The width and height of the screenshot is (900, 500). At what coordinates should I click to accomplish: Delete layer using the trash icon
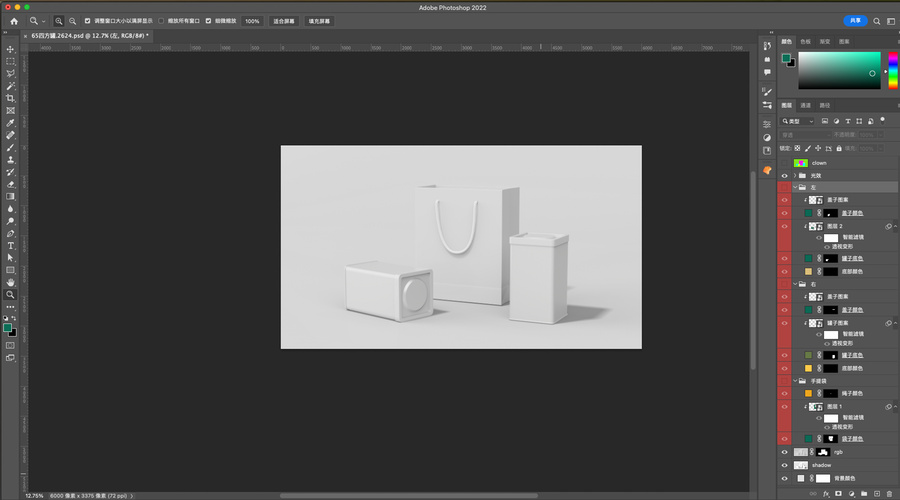tap(889, 494)
